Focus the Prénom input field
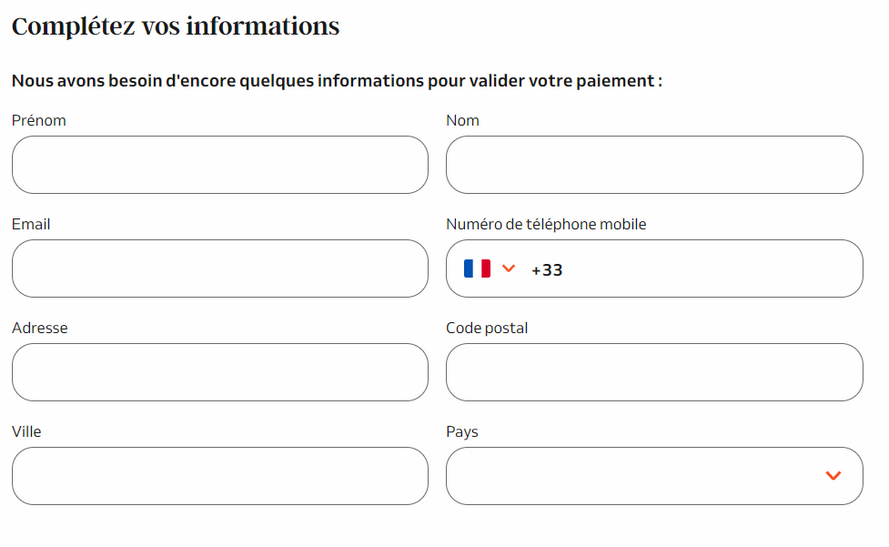Screen dimensions: 889x547 (x=220, y=164)
